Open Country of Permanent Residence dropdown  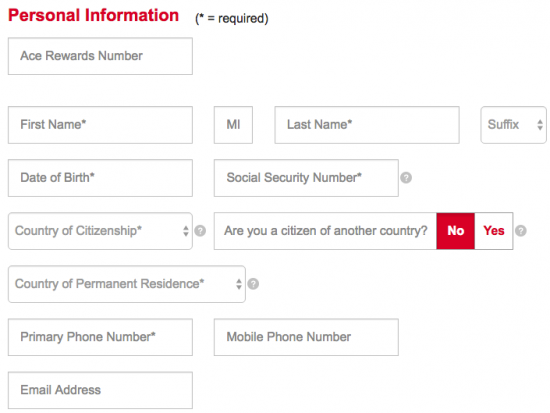127,284
